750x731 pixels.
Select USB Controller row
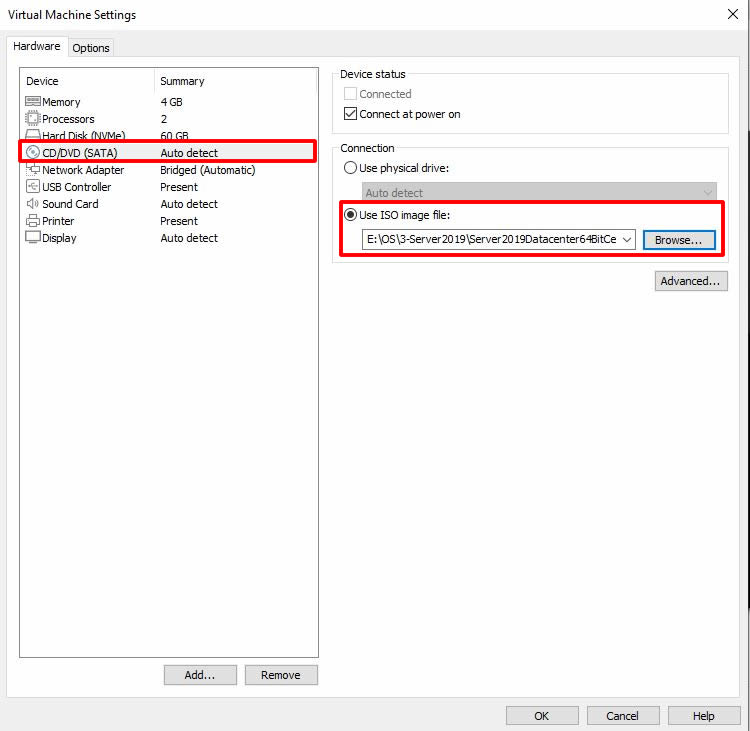click(x=168, y=187)
